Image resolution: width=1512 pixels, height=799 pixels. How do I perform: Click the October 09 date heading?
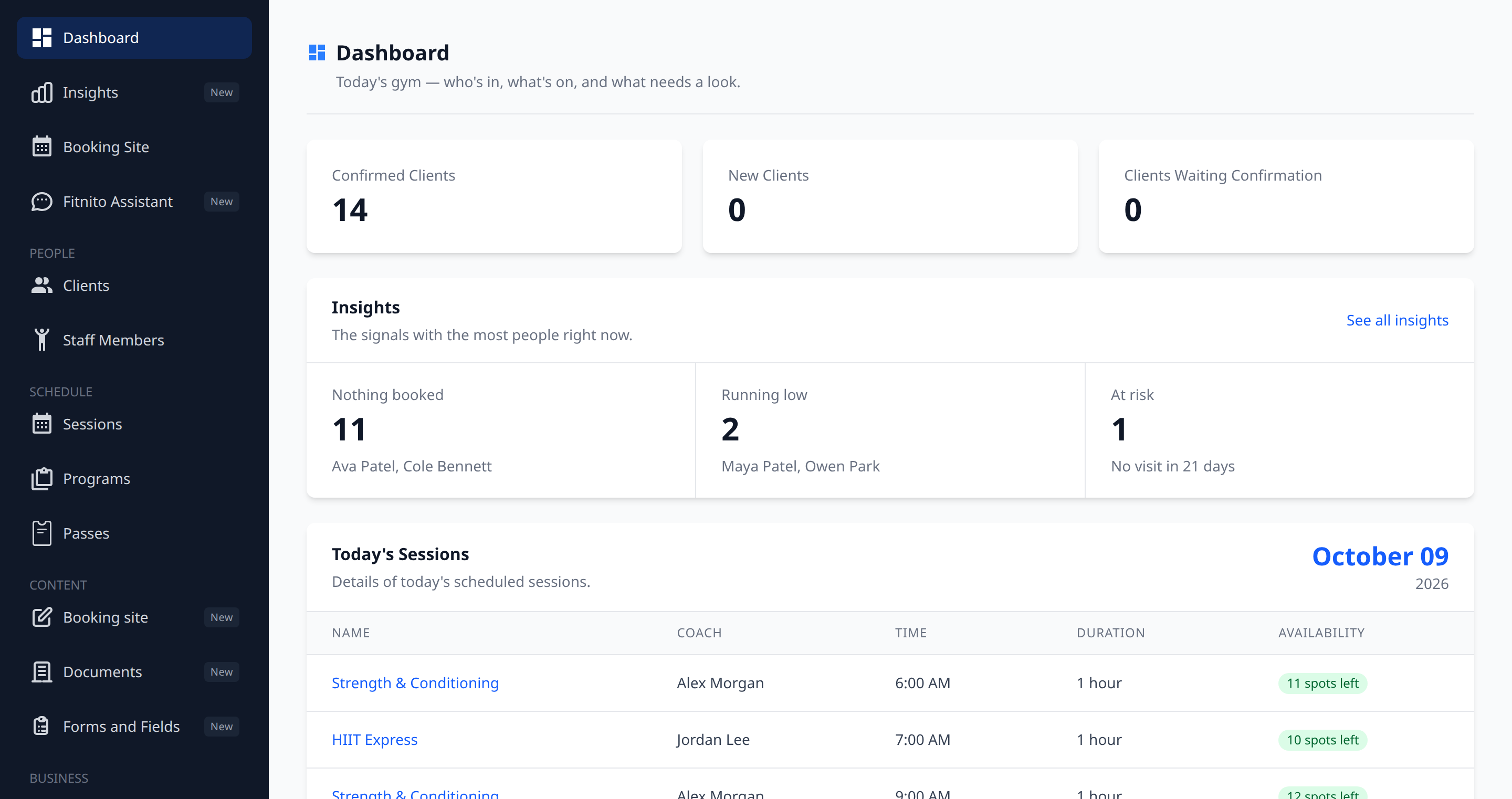pos(1380,556)
